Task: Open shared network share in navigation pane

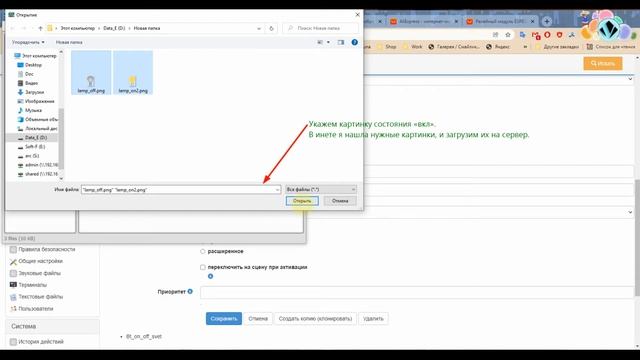Action: coord(38,174)
